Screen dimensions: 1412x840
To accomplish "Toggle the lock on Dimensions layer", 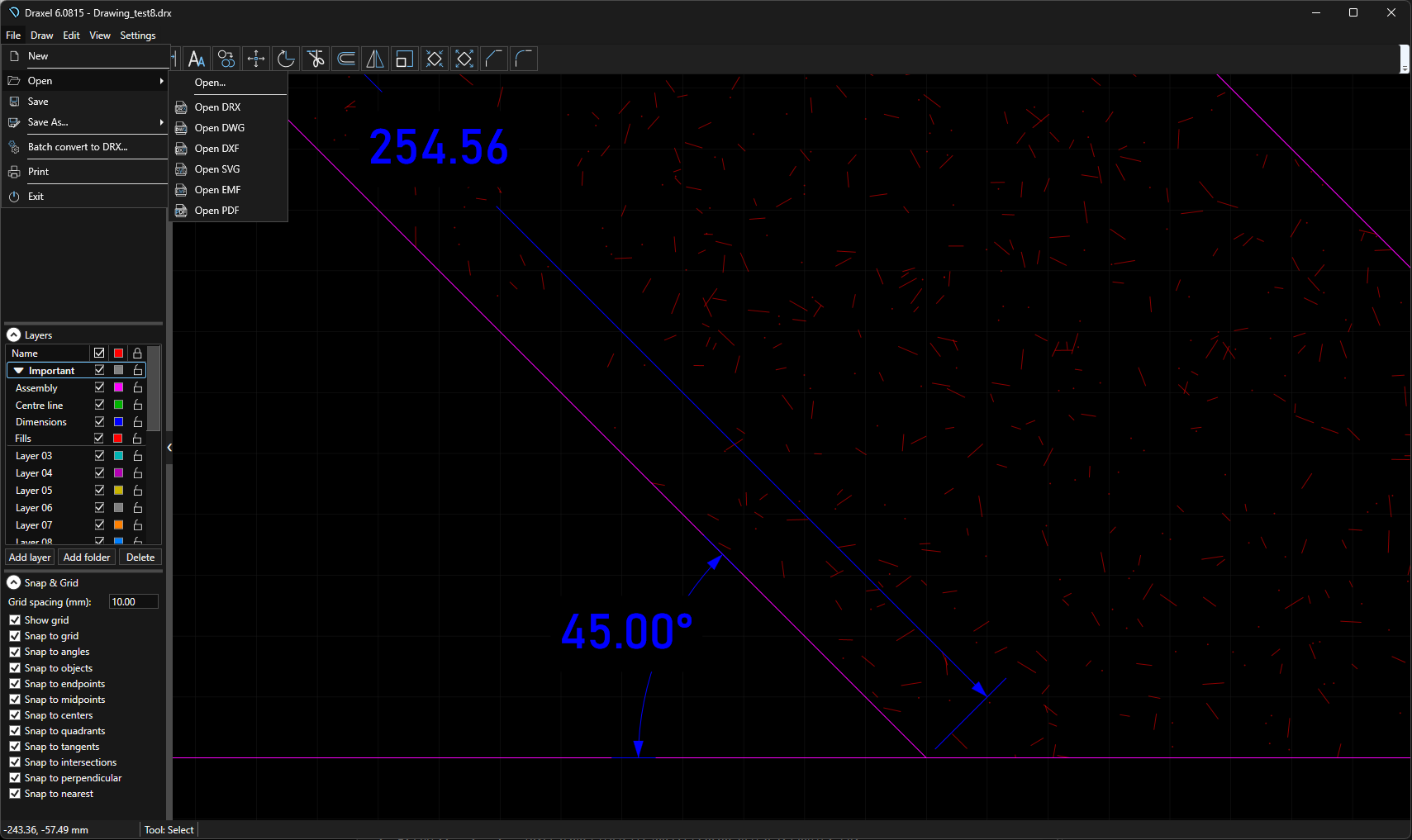I will (138, 422).
